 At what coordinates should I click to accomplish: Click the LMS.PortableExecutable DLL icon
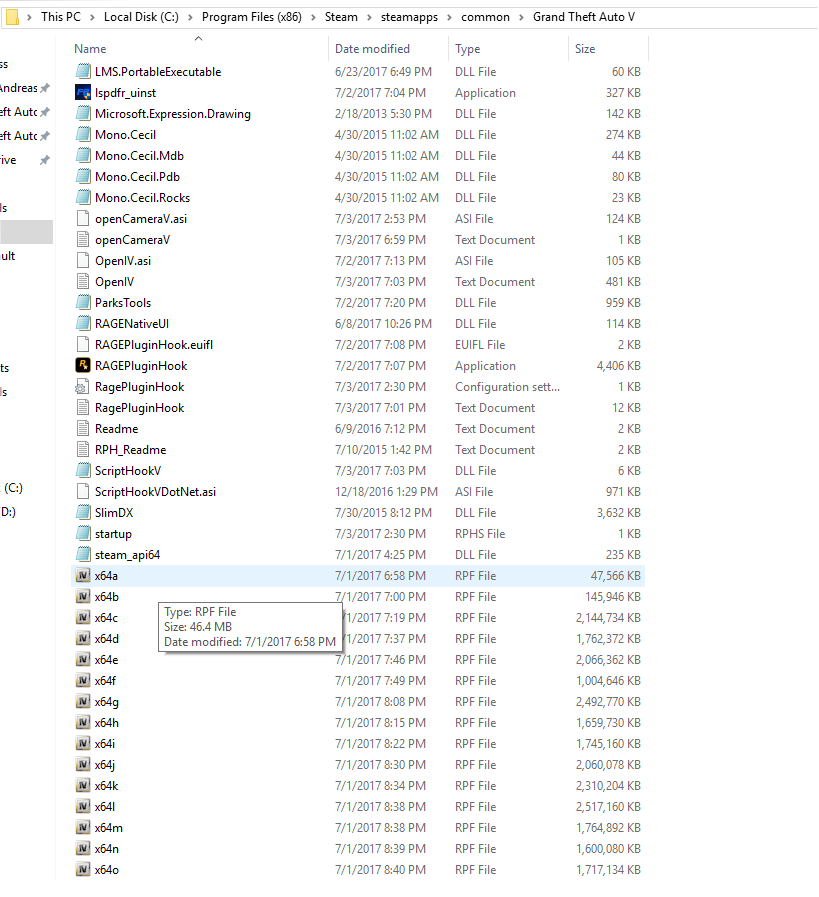(83, 72)
